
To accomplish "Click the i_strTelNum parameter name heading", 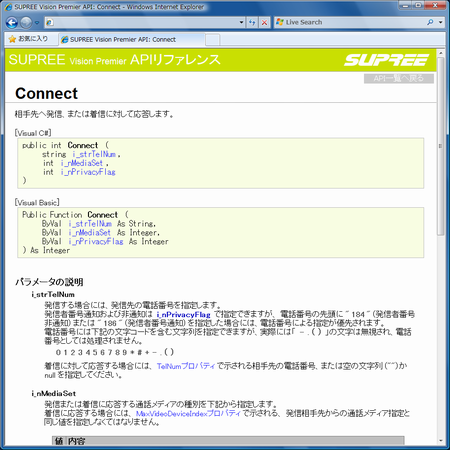I will (53, 295).
